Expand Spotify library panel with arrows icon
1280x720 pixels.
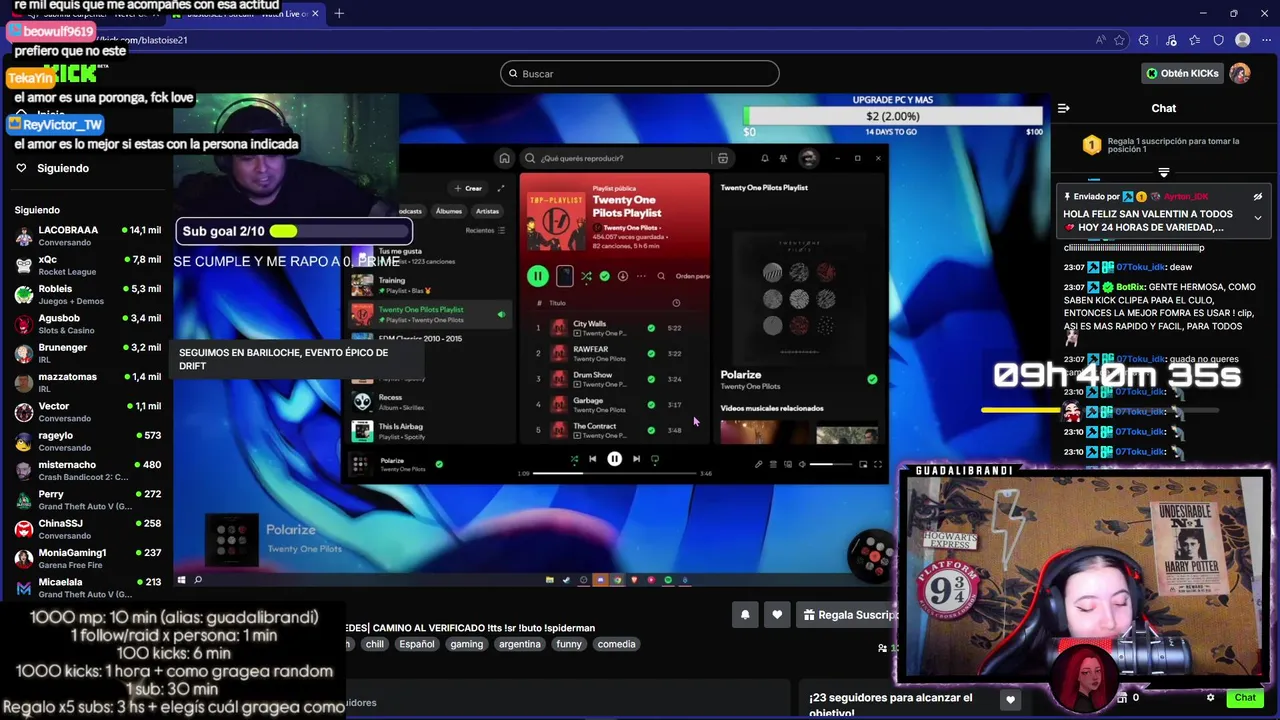click(x=501, y=188)
